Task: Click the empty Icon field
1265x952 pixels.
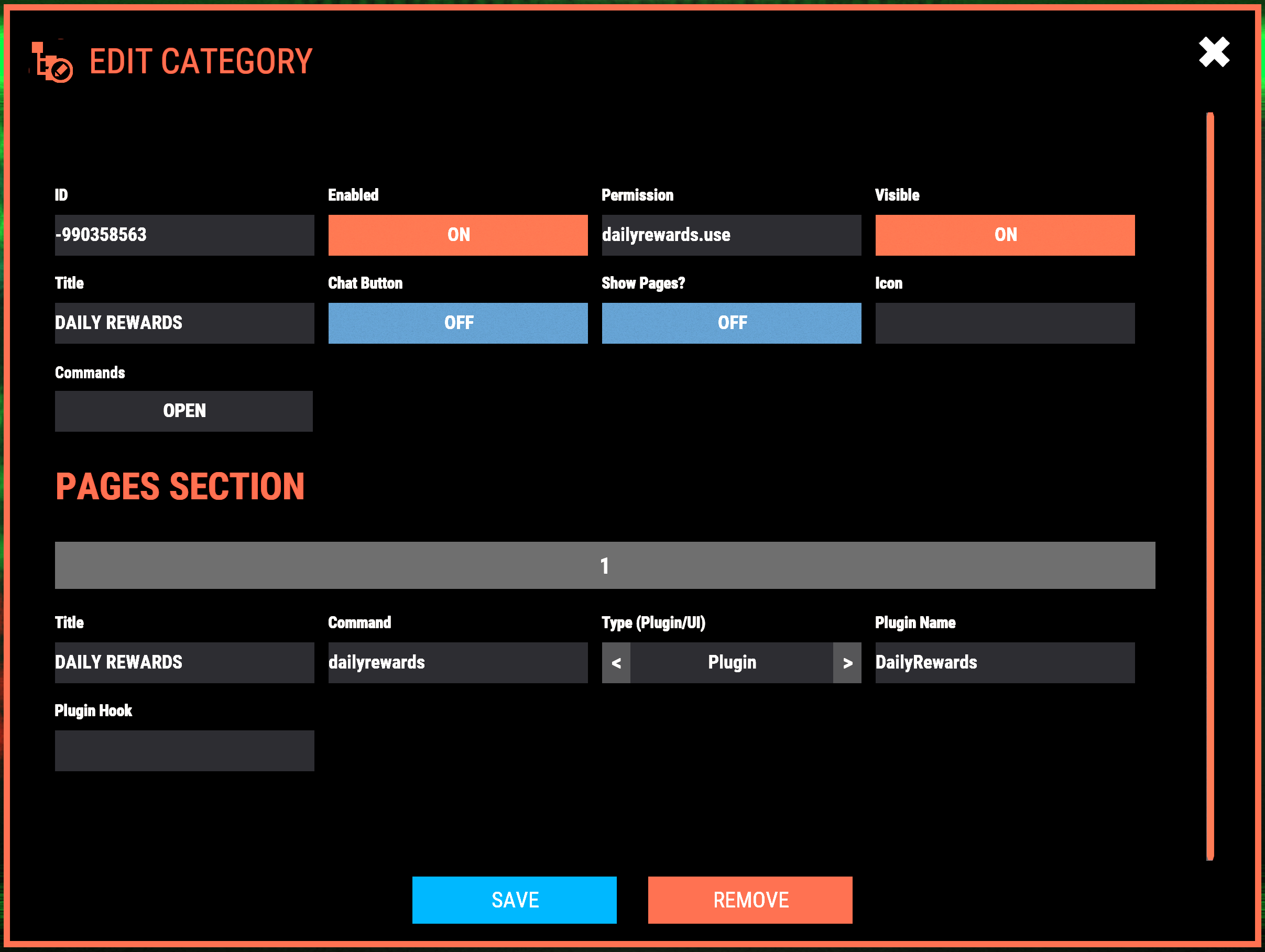Action: [x=1005, y=323]
